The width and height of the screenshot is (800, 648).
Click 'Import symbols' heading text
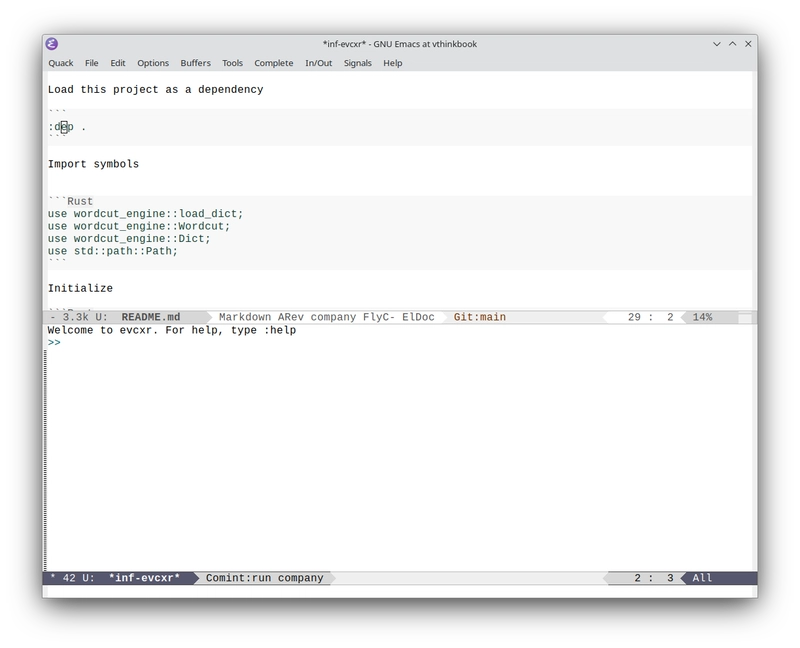93,164
